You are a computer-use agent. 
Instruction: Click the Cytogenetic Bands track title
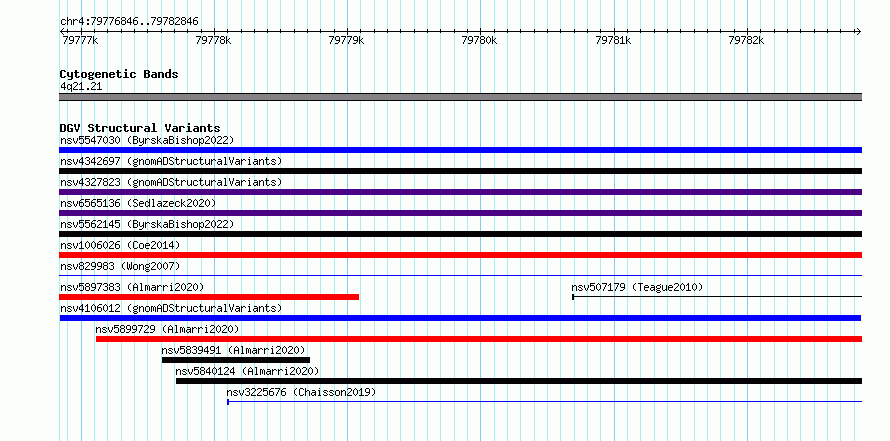tap(119, 74)
